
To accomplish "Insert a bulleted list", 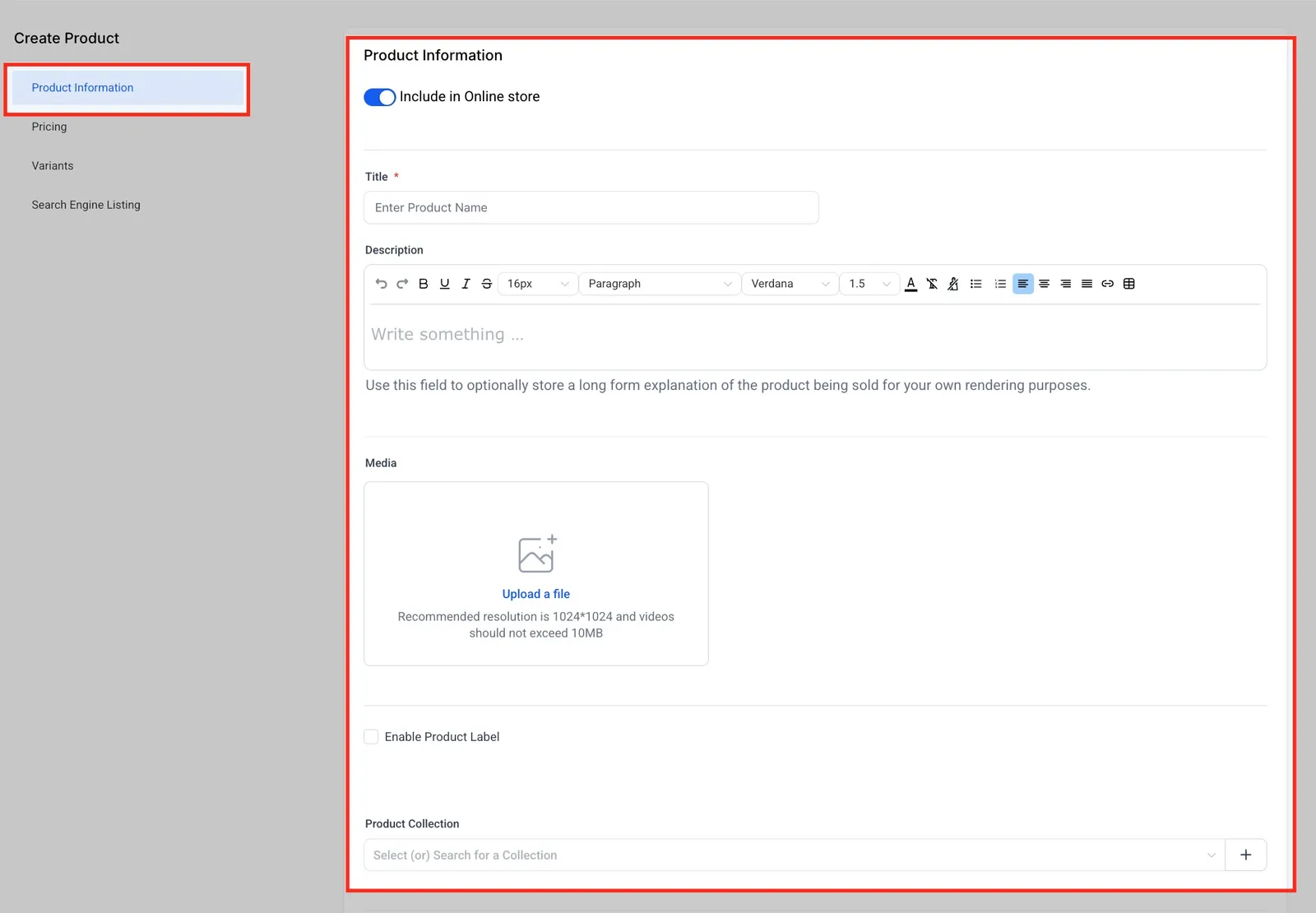I will pos(976,284).
